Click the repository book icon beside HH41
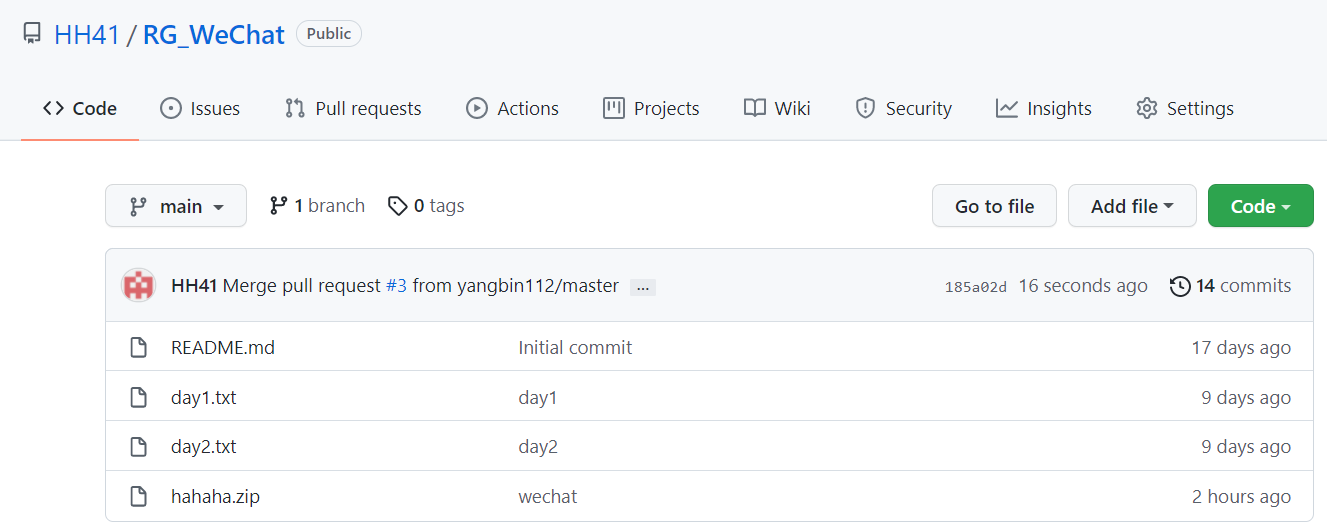Viewport: 1327px width, 530px height. click(33, 34)
